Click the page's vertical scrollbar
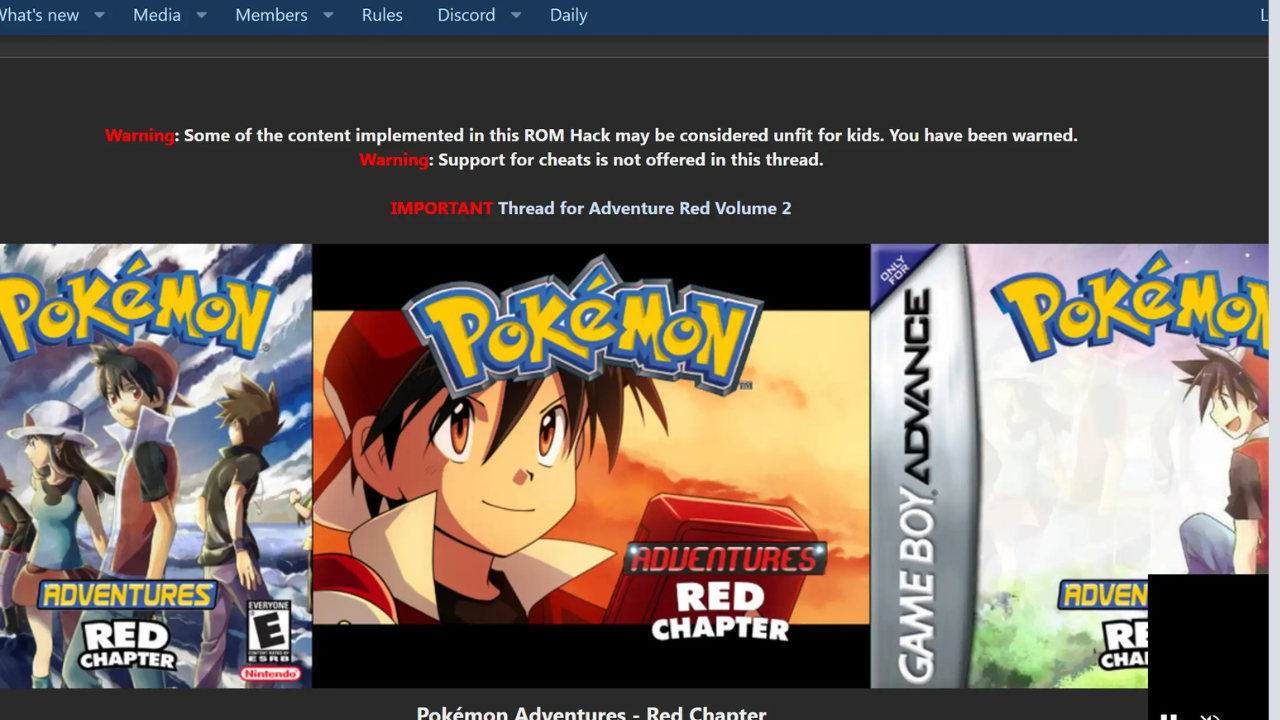Image resolution: width=1280 pixels, height=720 pixels. (1274, 360)
